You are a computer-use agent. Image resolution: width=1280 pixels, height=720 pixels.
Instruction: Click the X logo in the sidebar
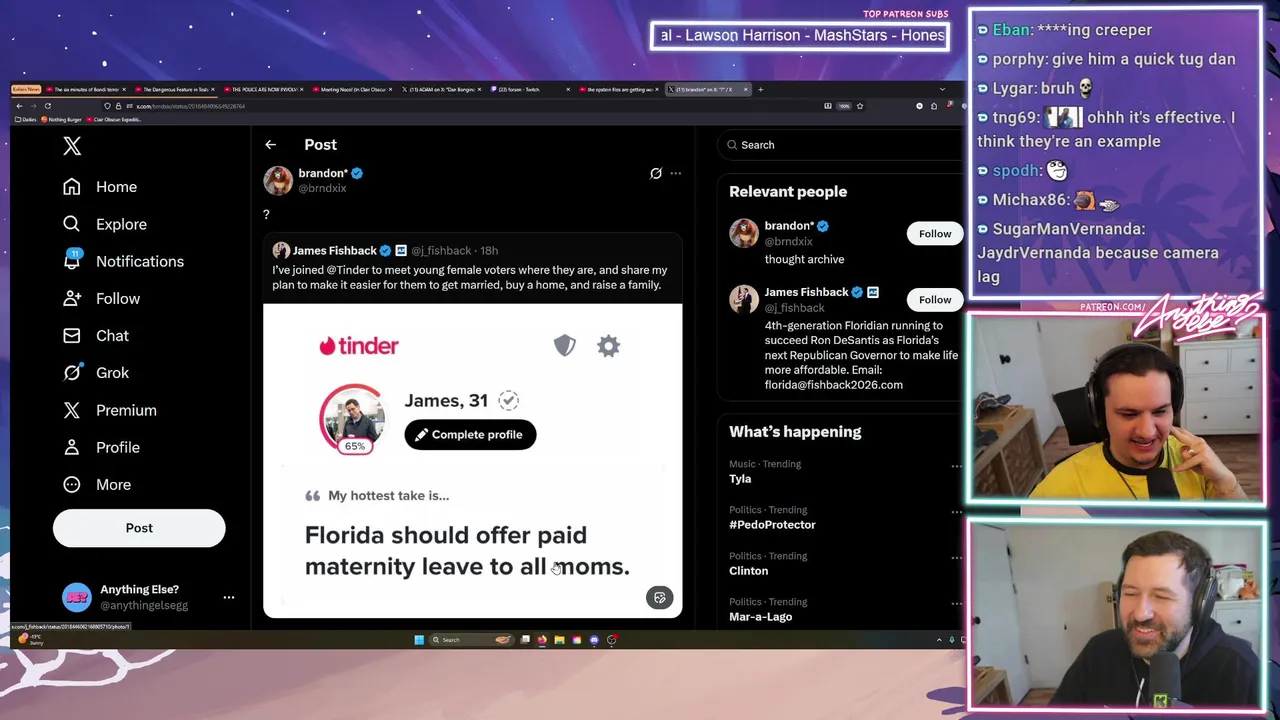(72, 146)
